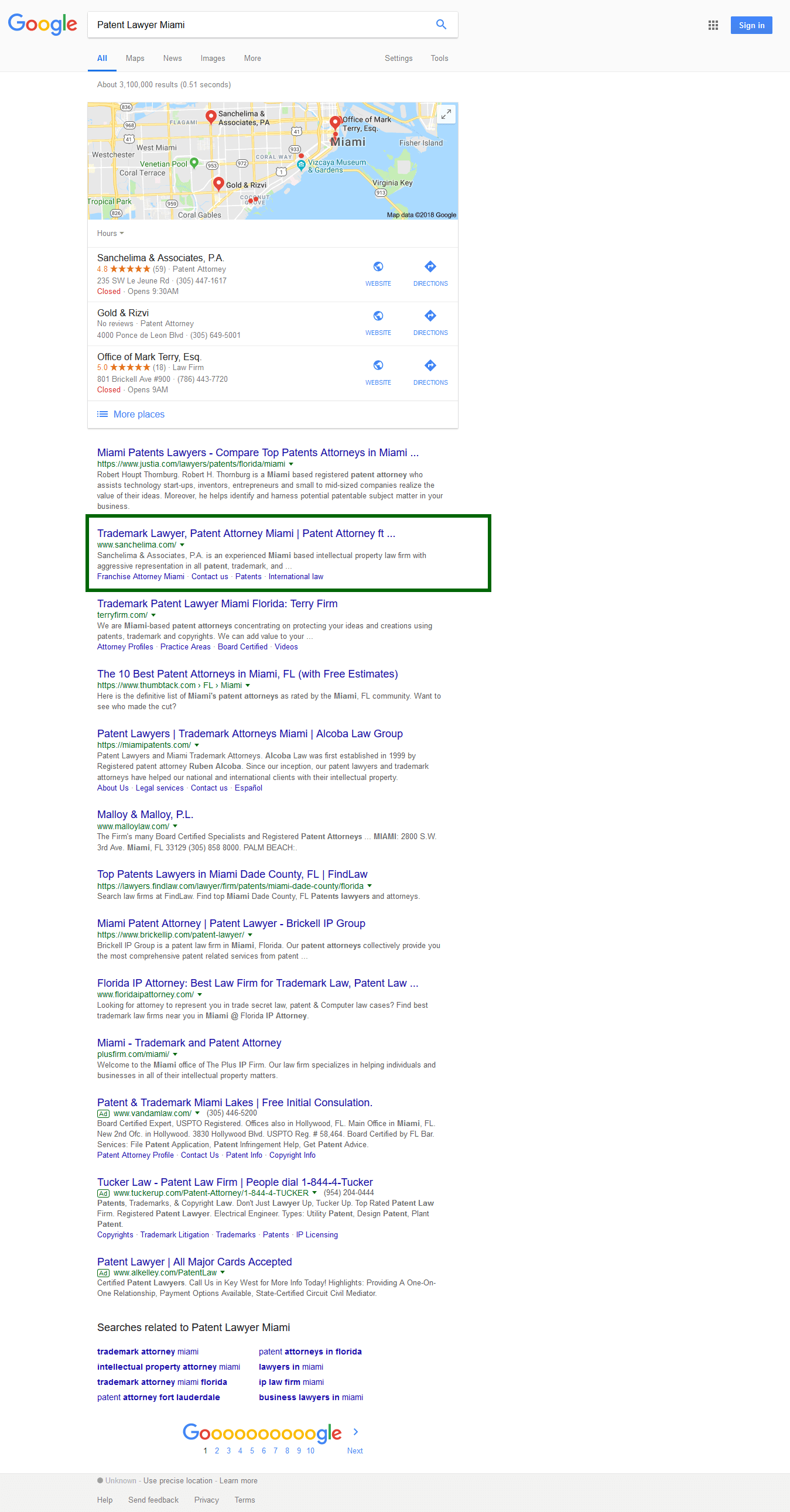This screenshot has width=790, height=1512.
Task: Open the Hours filter dropdown
Action: point(110,234)
